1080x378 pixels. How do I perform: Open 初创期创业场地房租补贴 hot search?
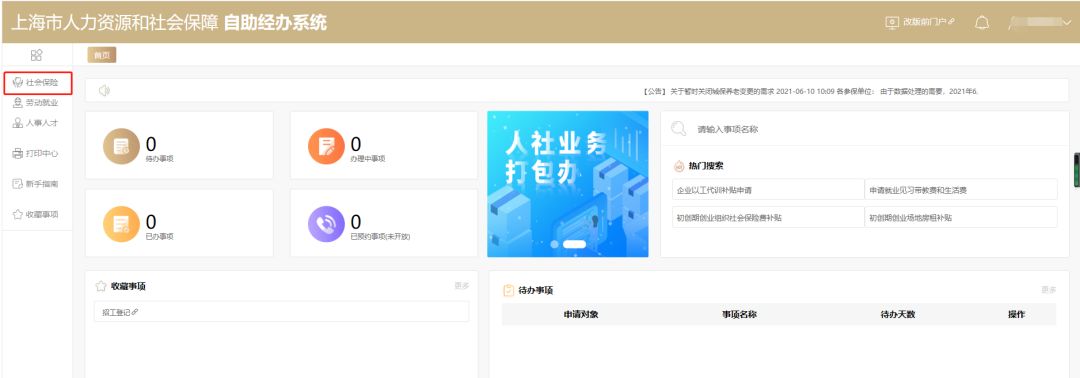tap(961, 217)
